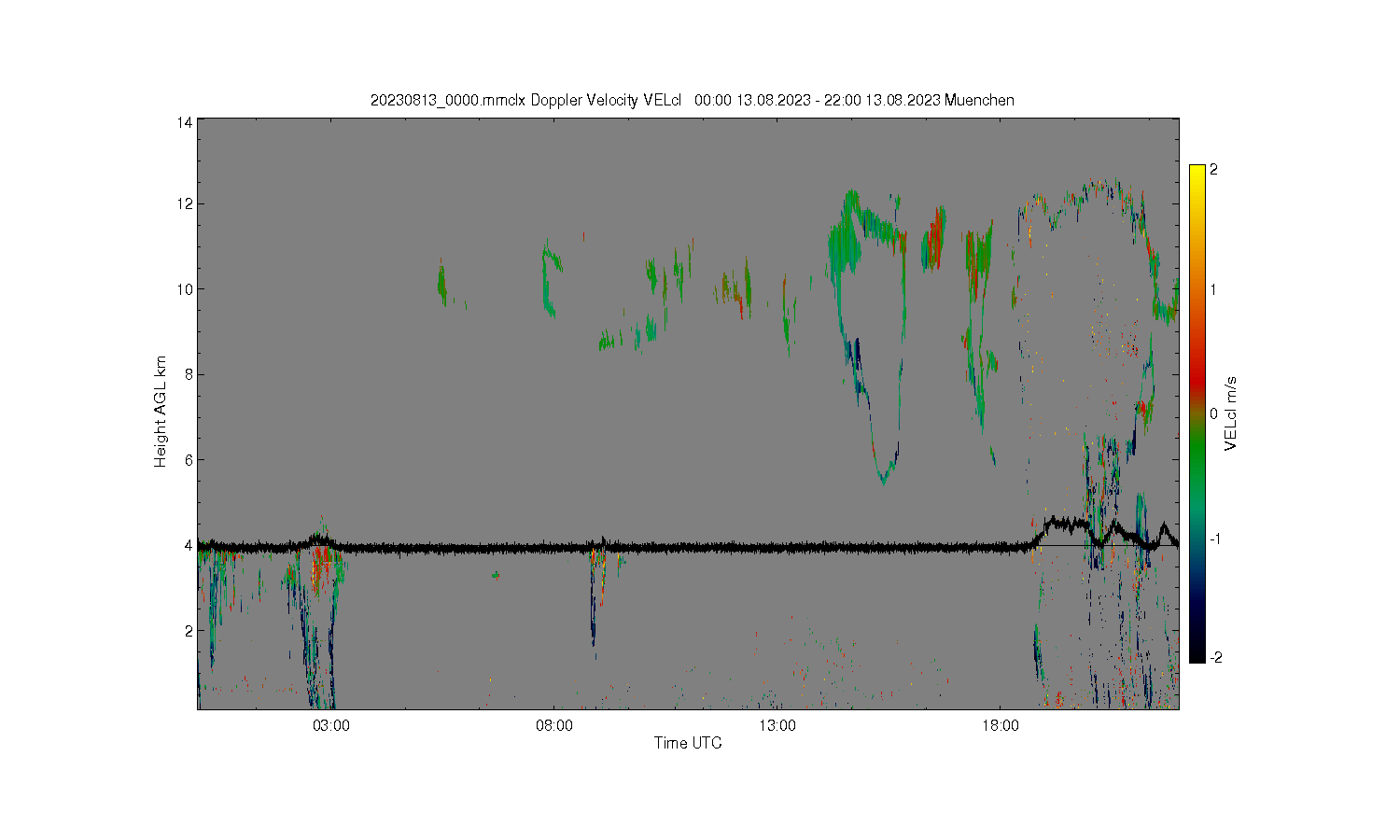Click the "08:00" time tick label
Image resolution: width=1400 pixels, height=840 pixels.
coord(554,726)
